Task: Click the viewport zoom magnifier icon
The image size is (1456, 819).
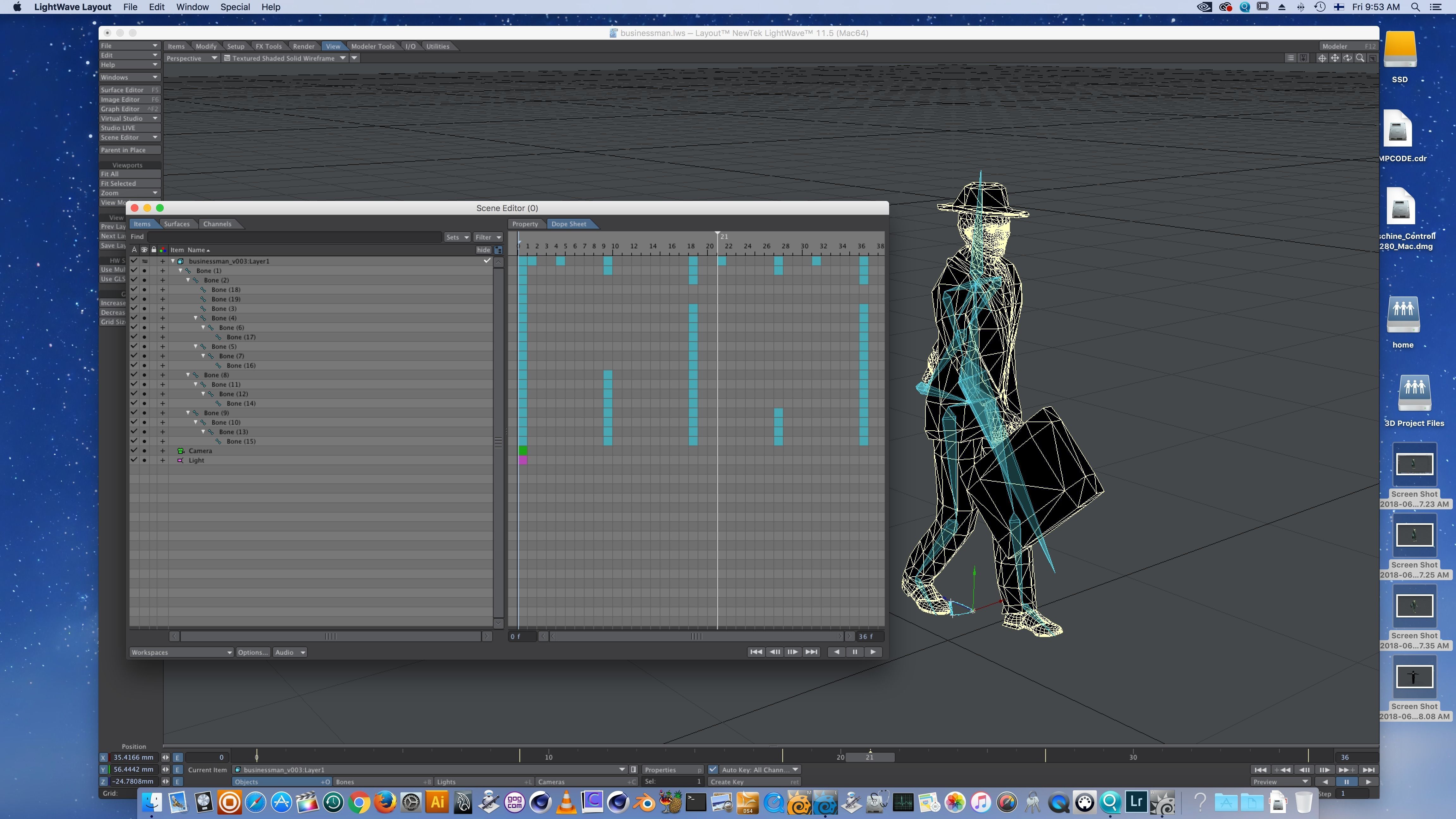Action: tap(1361, 58)
